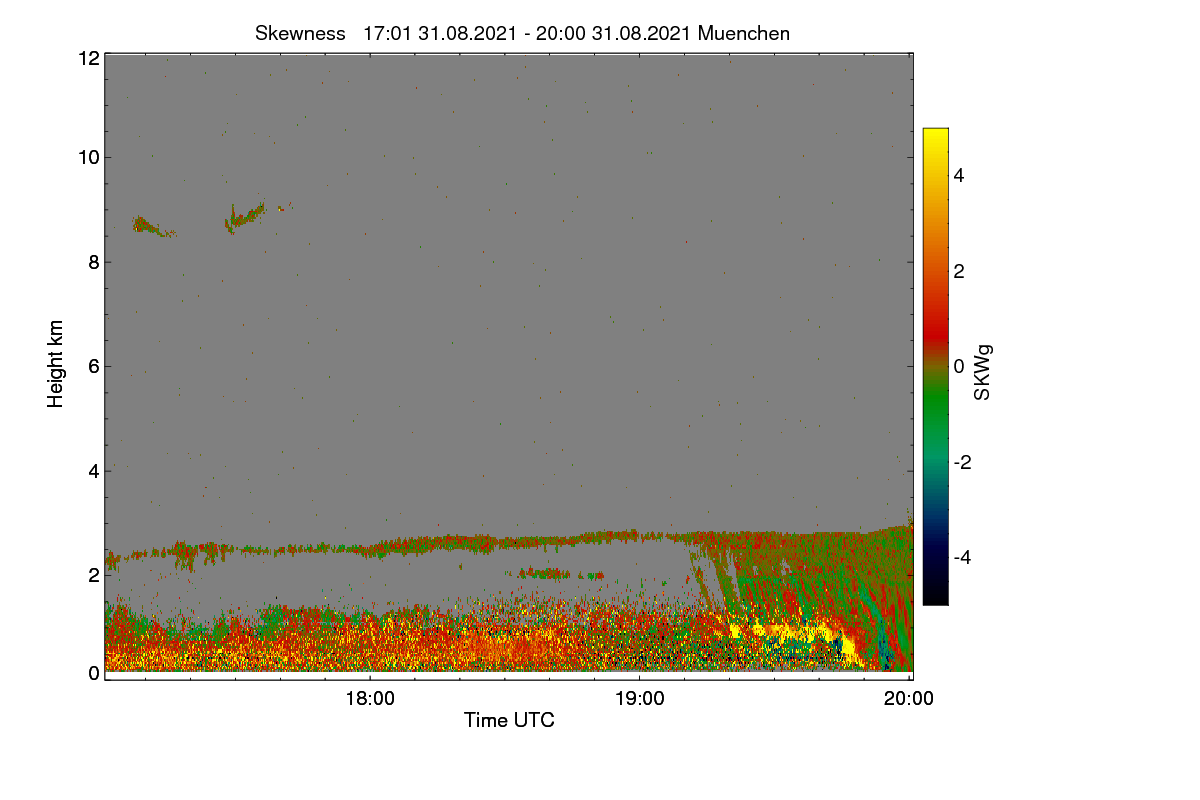Click the height tick label 10
Image resolution: width=1200 pixels, height=800 pixels.
[x=88, y=157]
